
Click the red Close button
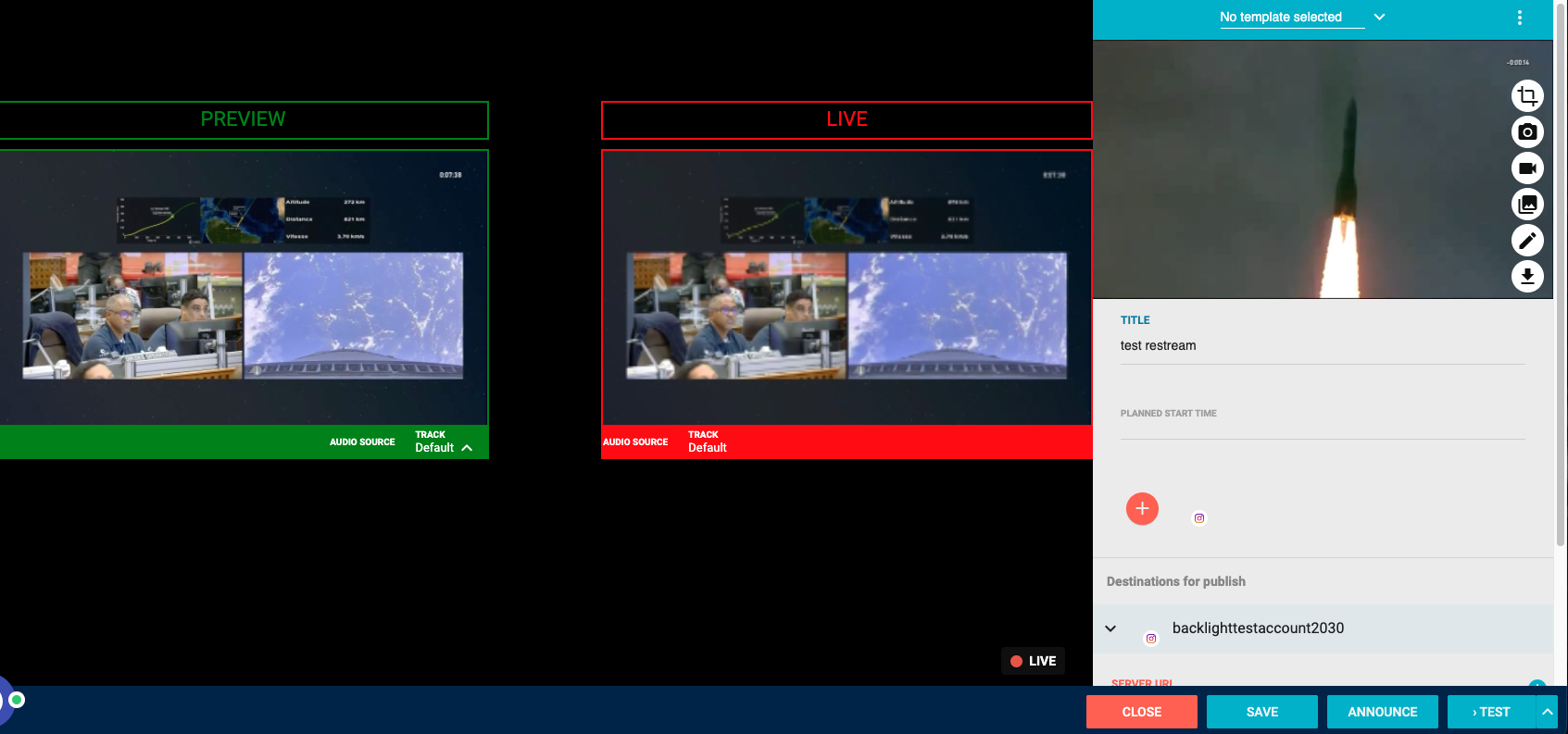coord(1141,712)
